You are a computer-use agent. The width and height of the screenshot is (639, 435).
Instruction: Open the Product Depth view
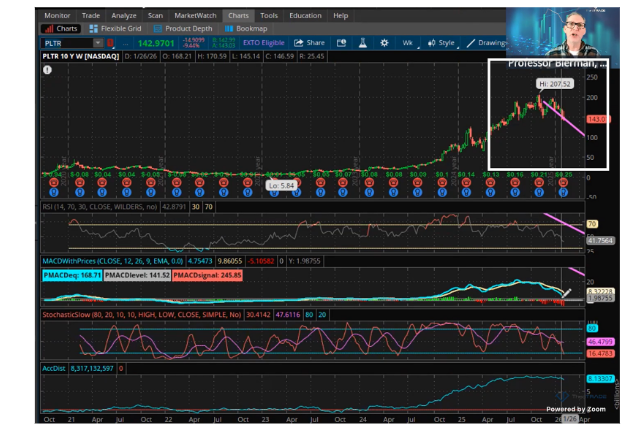tap(183, 29)
